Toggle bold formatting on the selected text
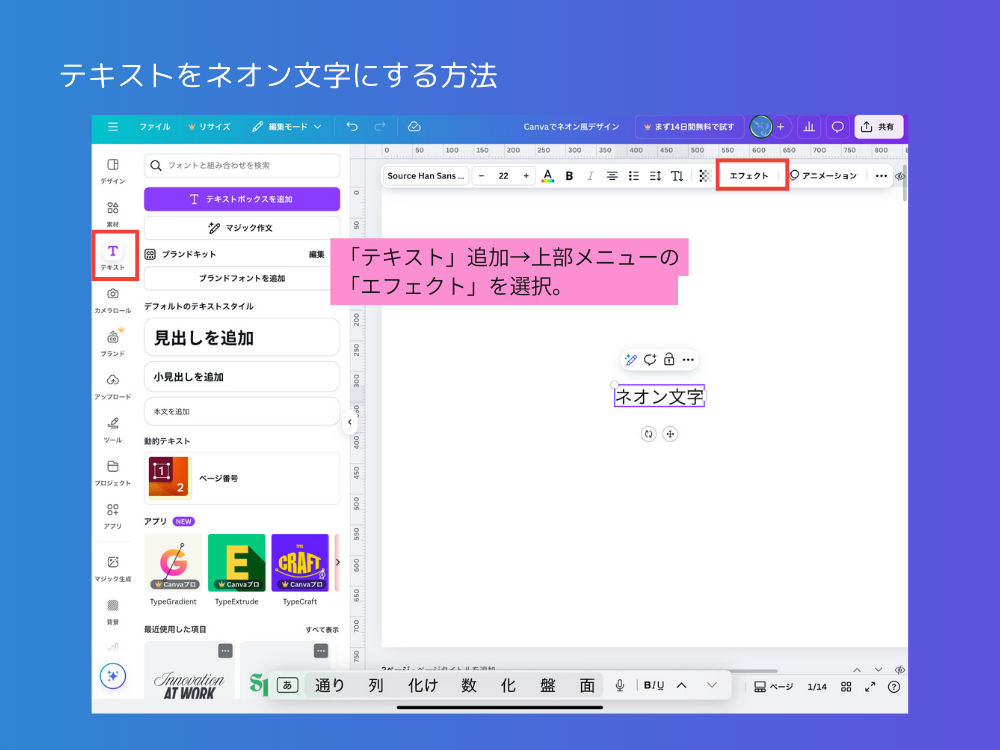The image size is (1000, 750). point(569,176)
